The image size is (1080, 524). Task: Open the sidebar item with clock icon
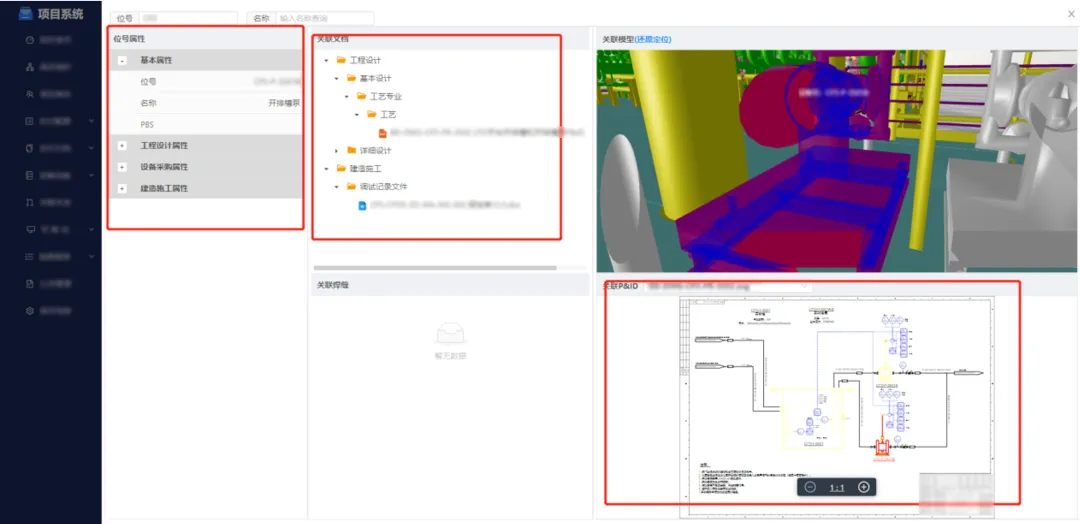[x=30, y=40]
